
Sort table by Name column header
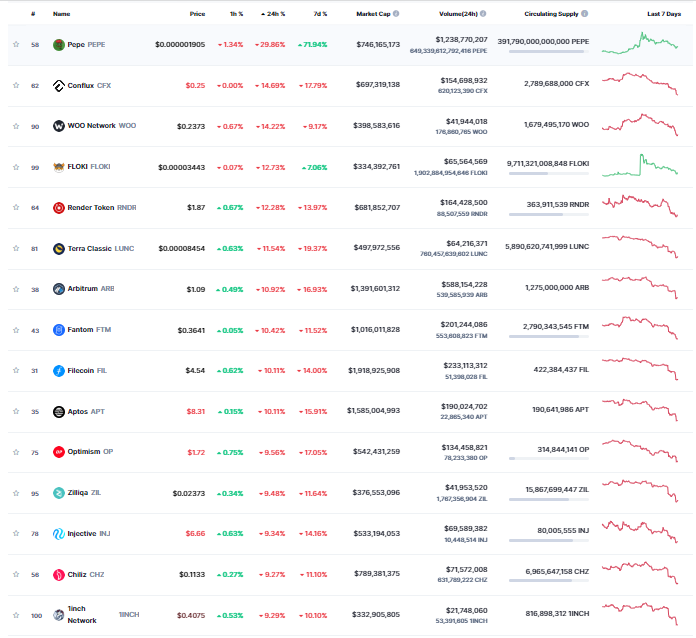point(61,14)
